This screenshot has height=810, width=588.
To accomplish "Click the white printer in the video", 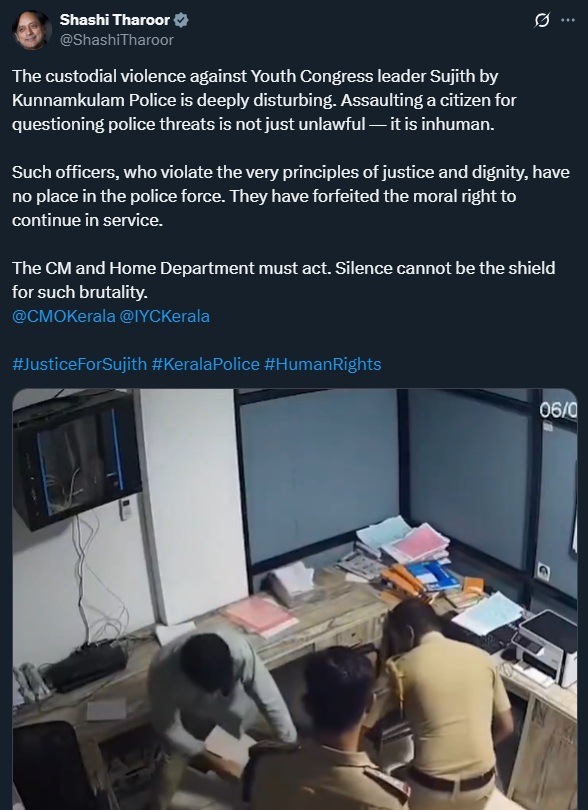I will point(545,646).
